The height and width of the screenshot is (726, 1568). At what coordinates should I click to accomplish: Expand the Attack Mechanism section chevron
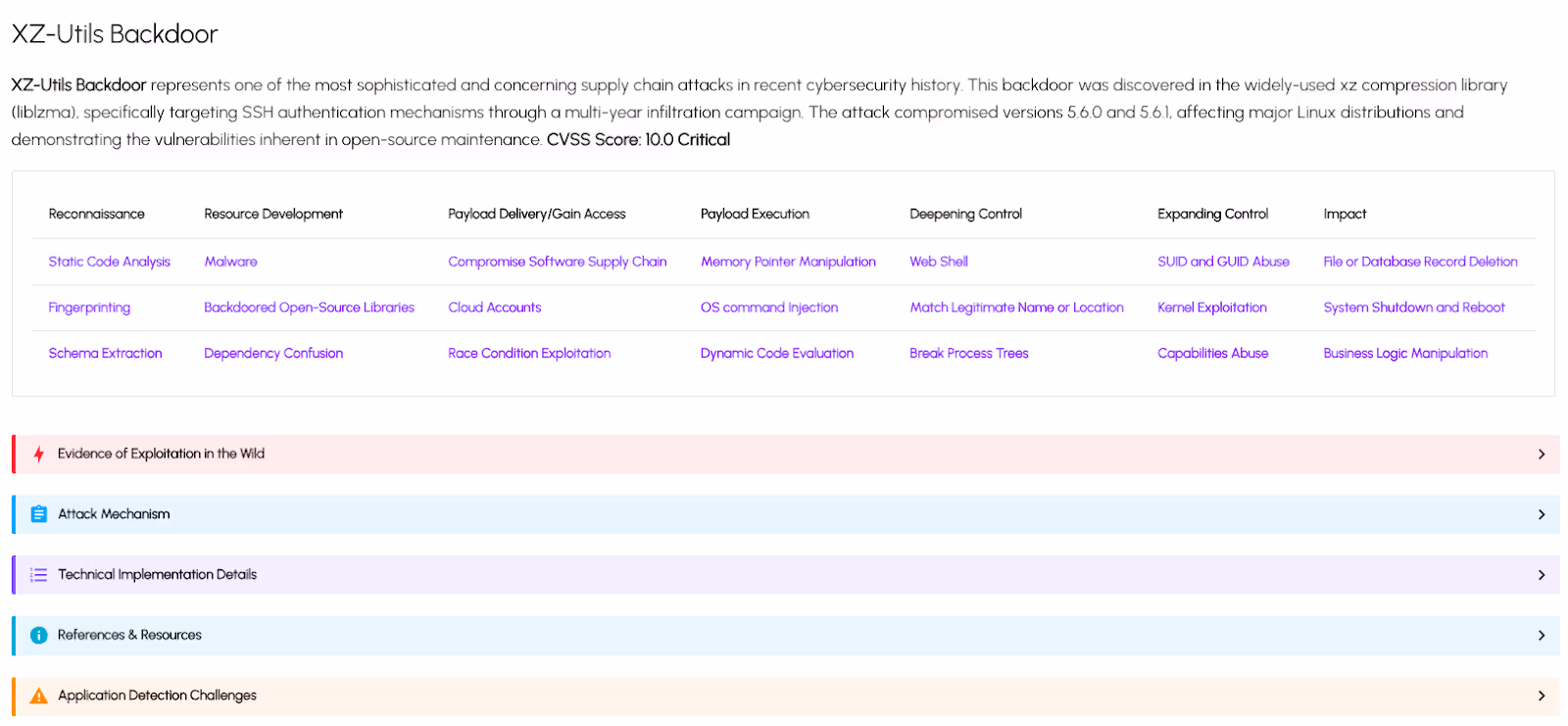pyautogui.click(x=1542, y=514)
